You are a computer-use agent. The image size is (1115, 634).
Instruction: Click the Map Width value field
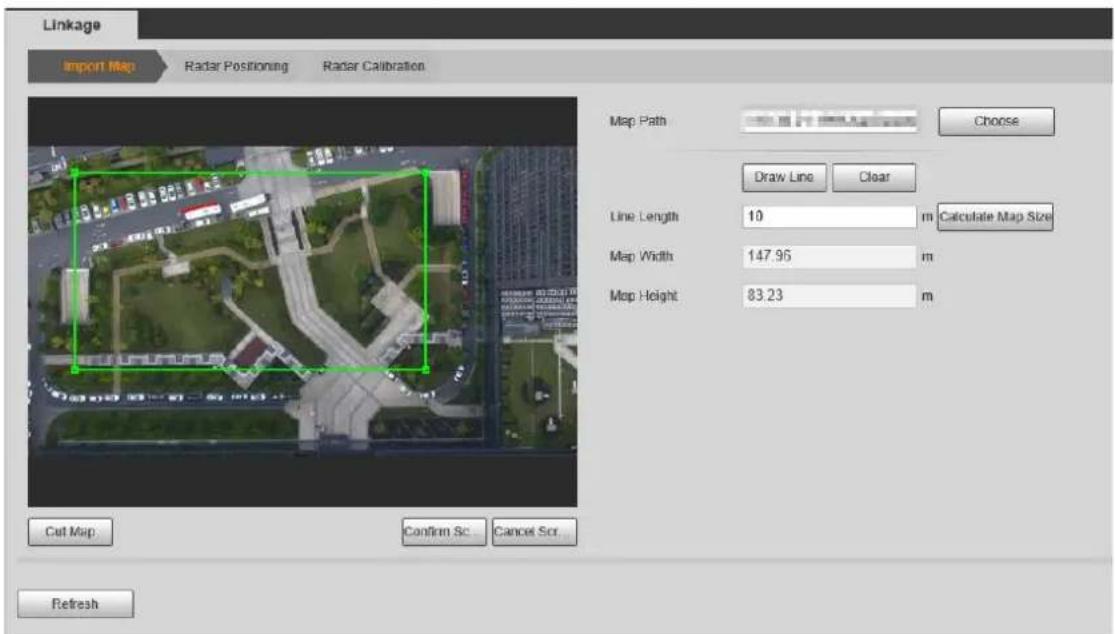829,257
